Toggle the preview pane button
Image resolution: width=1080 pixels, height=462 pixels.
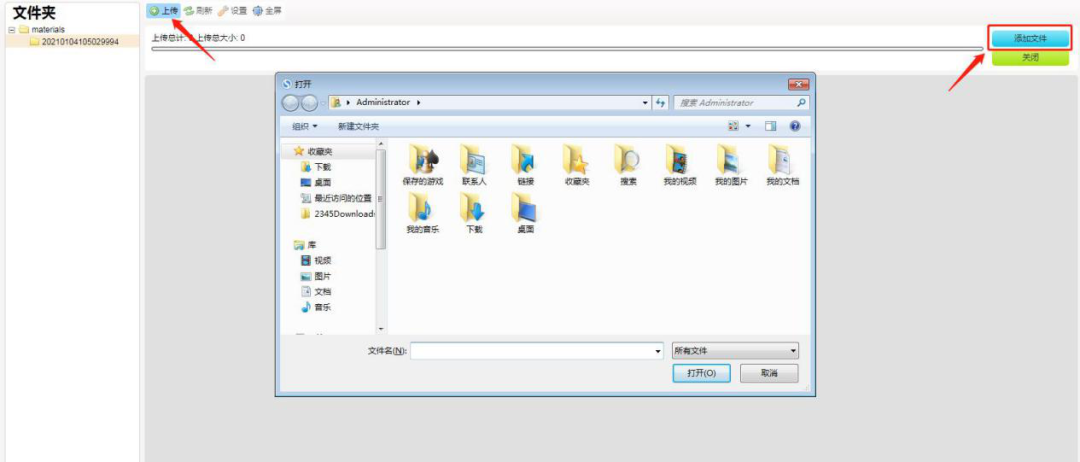coord(771,126)
